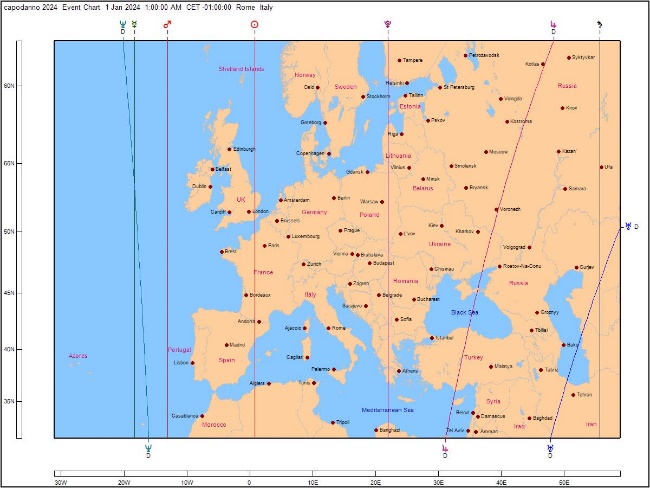Select the Jupiter symbol at the top edge
650x488 pixels.
pyautogui.click(x=551, y=24)
